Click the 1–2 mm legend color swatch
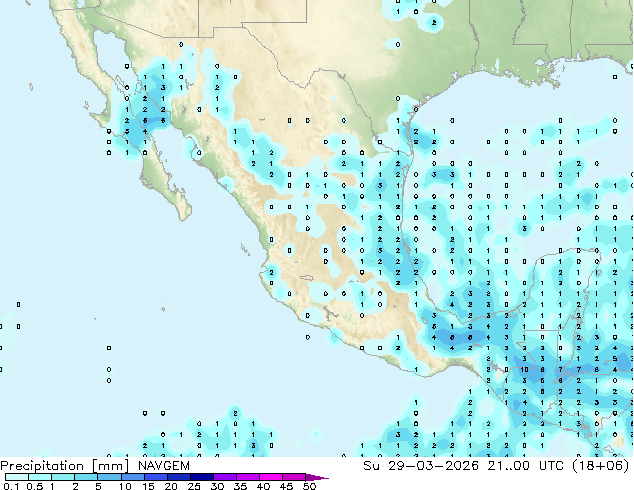 [x=63, y=477]
